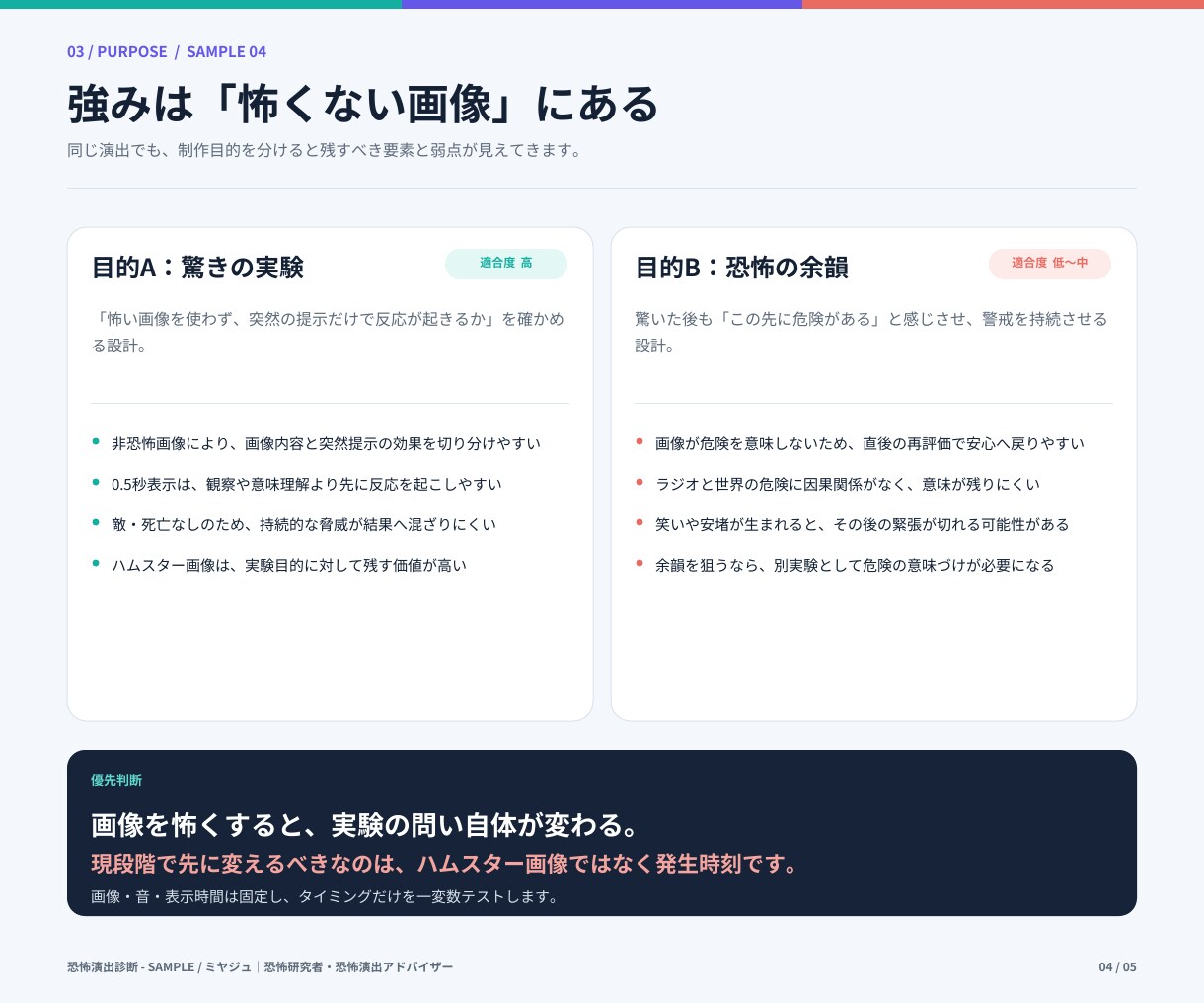Screen dimensions: 1204x1003
Task: Click the 優先判断 label in dark panel
Action: [x=116, y=780]
